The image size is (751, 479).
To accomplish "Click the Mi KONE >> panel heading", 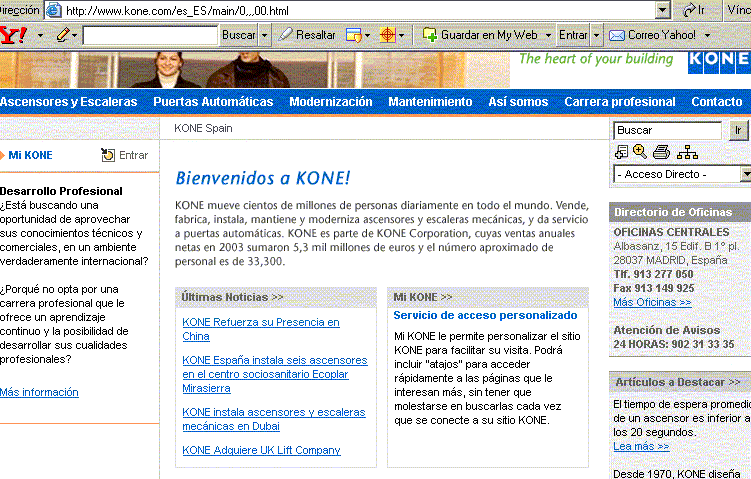I will click(x=422, y=297).
